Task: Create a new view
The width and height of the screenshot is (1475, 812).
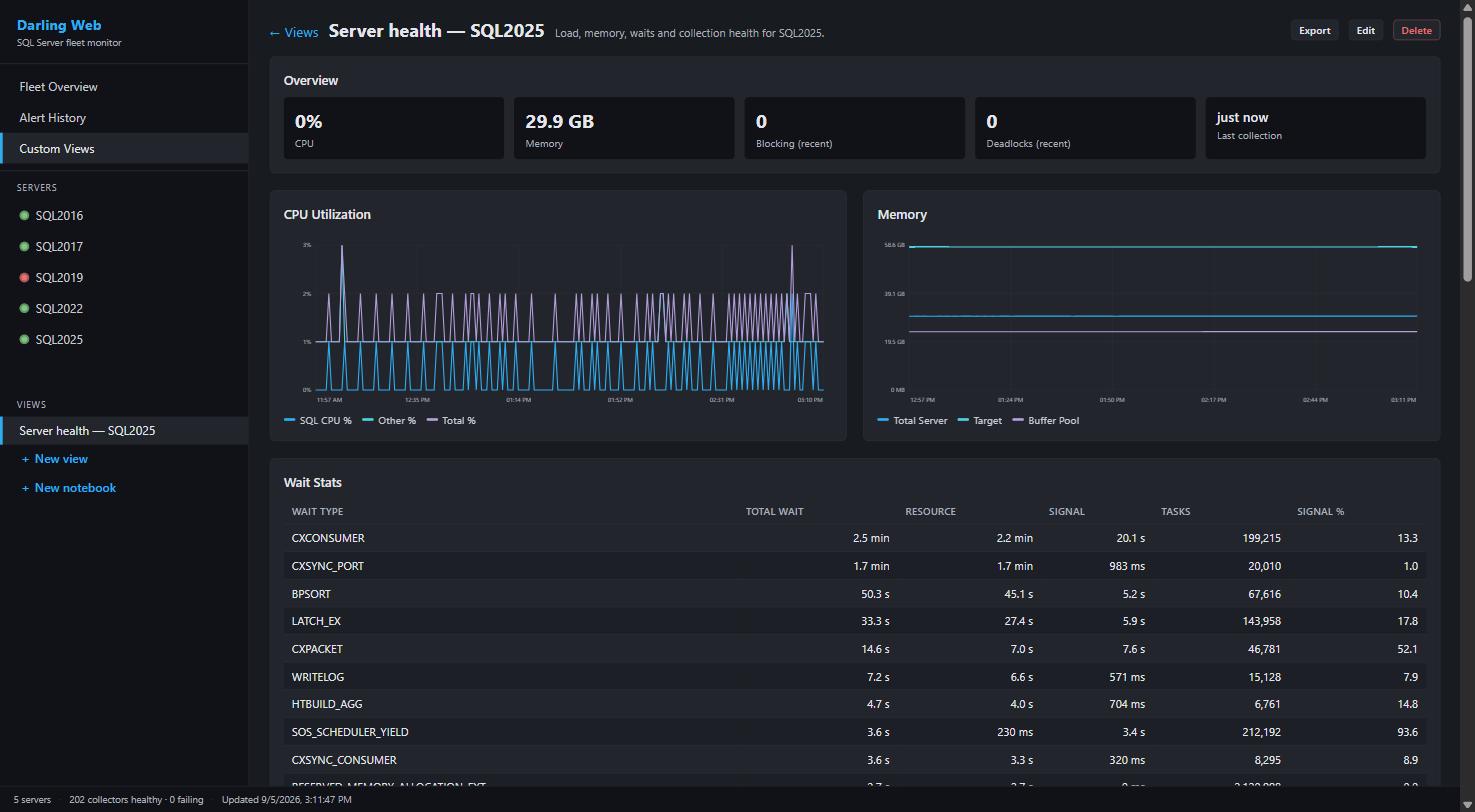Action: 55,459
